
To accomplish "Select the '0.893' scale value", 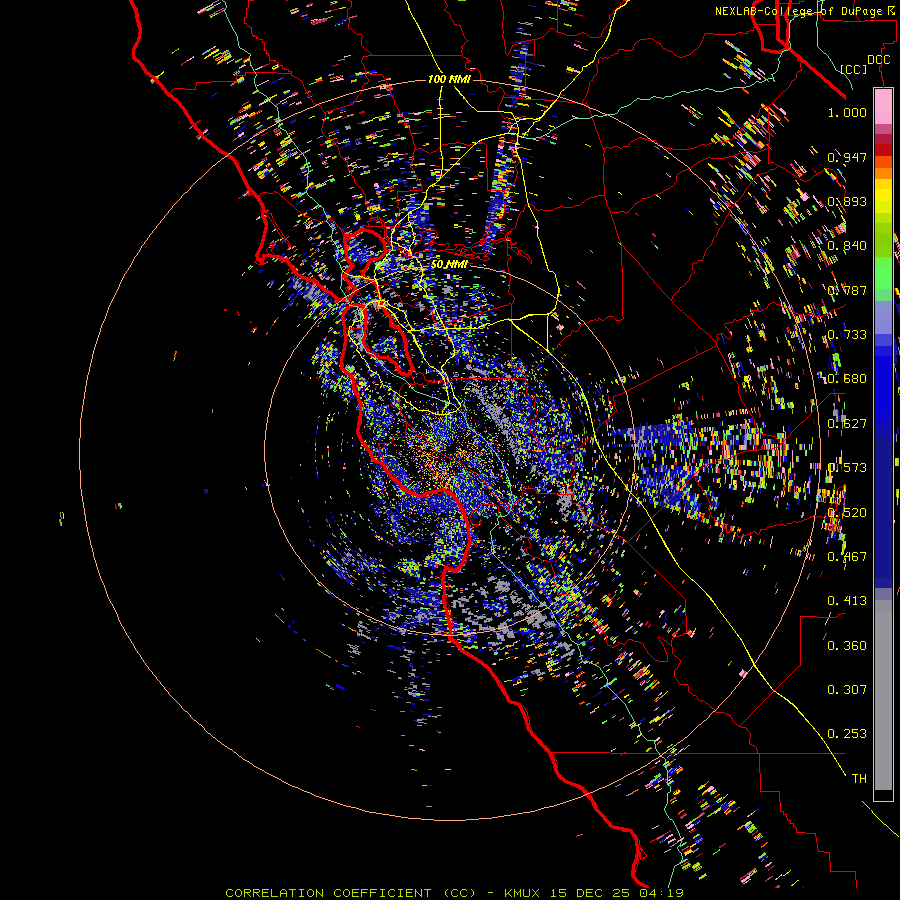I will click(x=847, y=201).
